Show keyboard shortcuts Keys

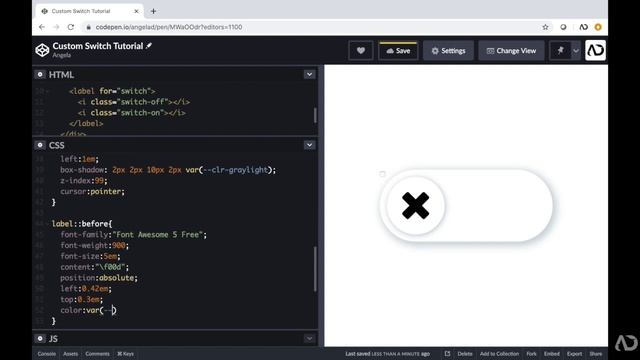point(125,354)
